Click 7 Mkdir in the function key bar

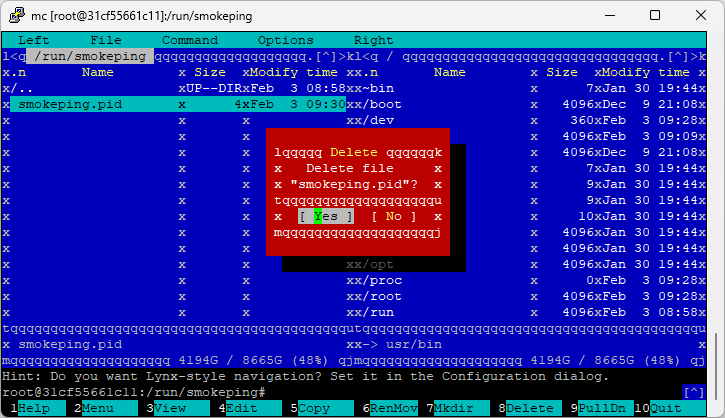click(x=458, y=408)
